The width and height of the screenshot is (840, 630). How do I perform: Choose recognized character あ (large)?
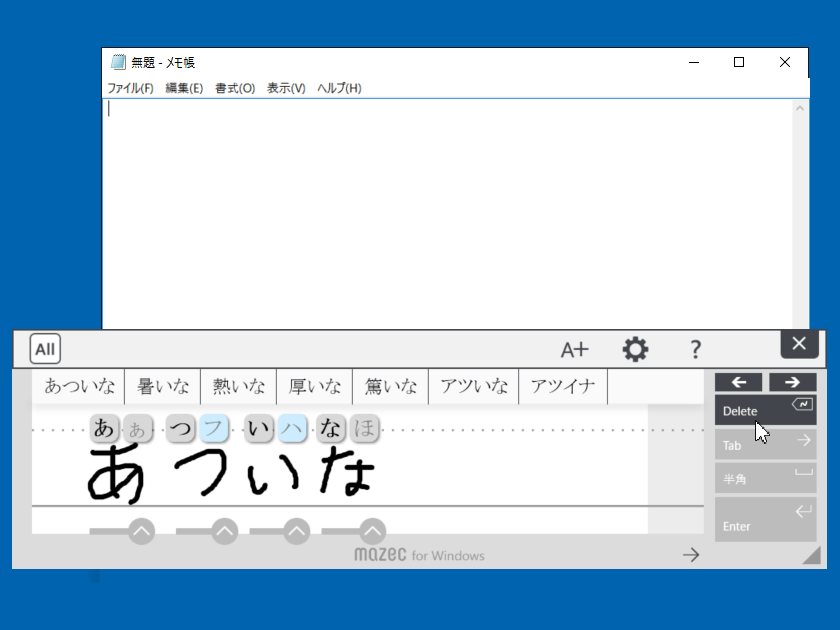104,428
